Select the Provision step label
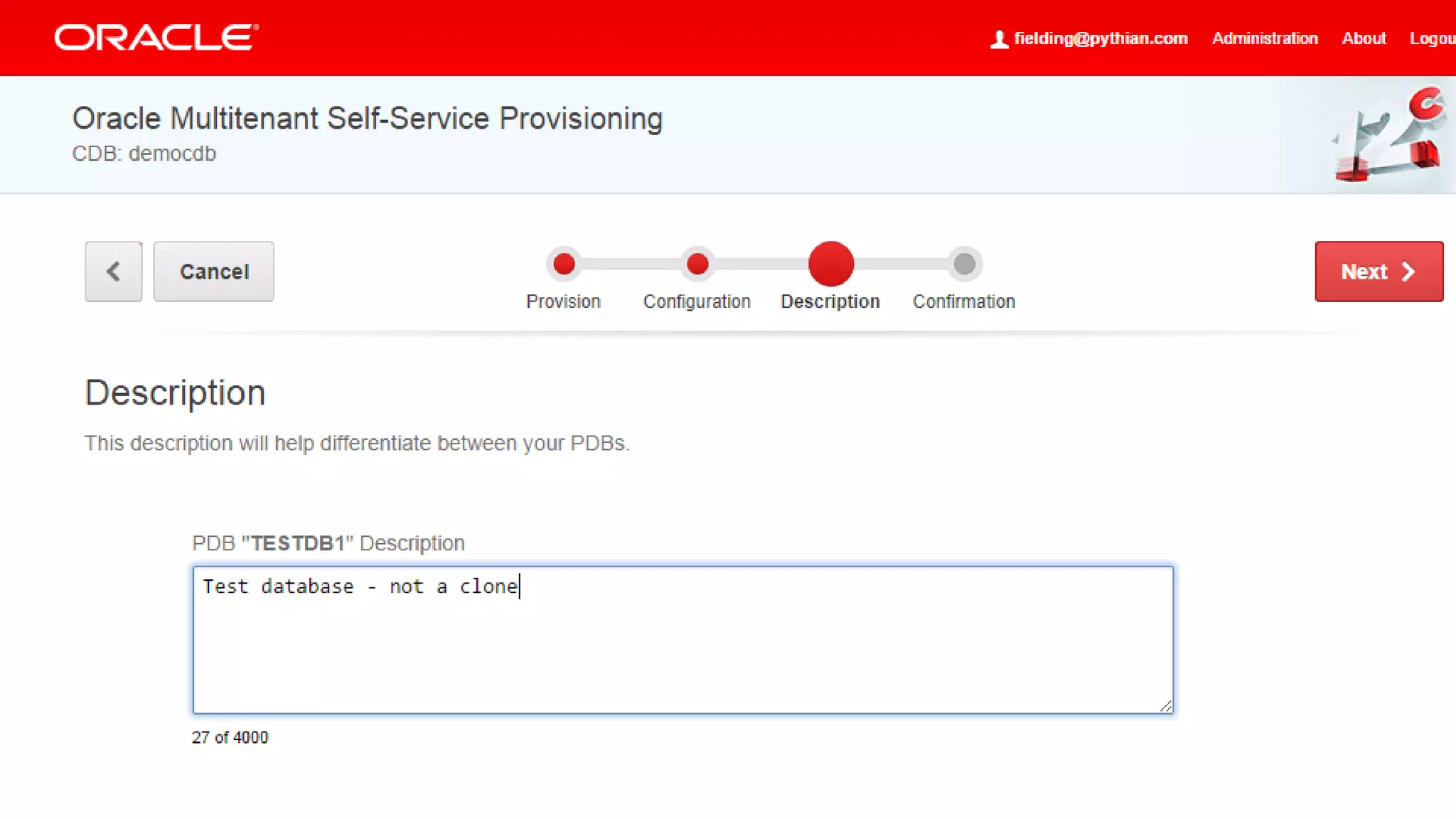 563,301
